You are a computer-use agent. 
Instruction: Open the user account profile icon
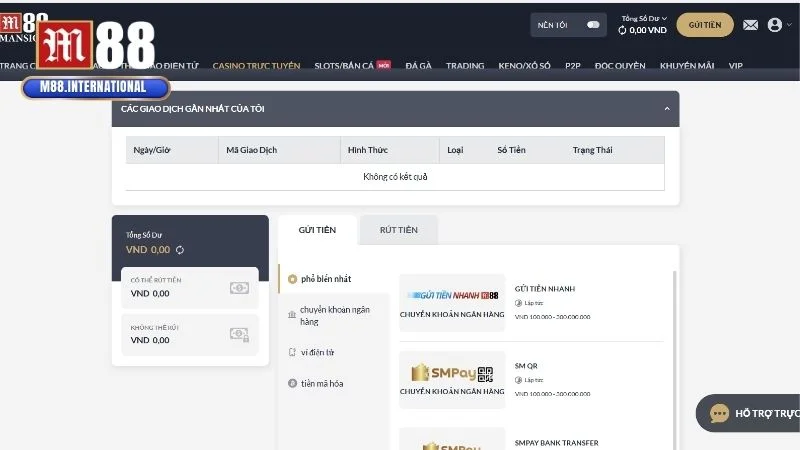[x=774, y=25]
